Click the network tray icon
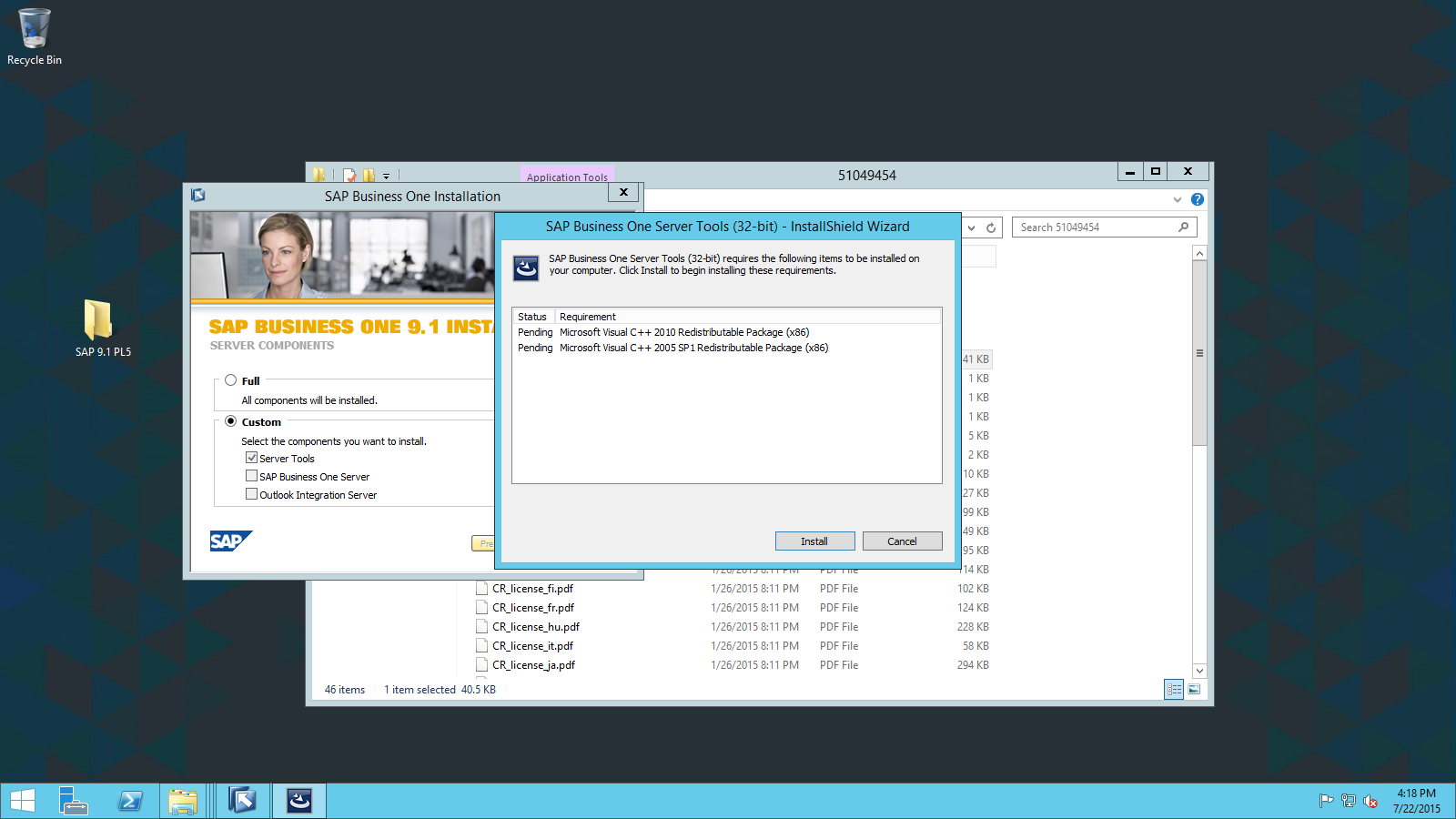1456x819 pixels. coord(1348,801)
